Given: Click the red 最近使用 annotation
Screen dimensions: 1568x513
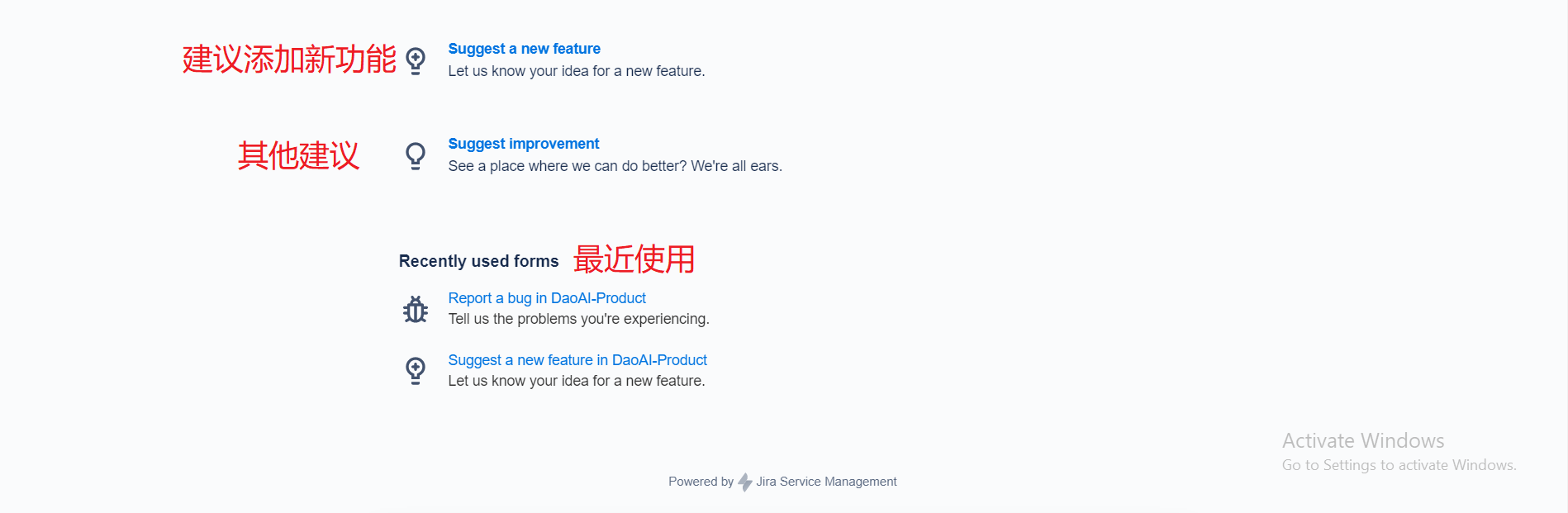Looking at the screenshot, I should pos(634,259).
